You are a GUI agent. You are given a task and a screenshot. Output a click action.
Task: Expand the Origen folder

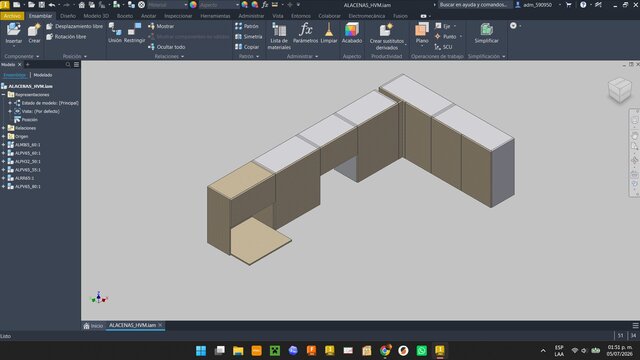[x=3, y=136]
